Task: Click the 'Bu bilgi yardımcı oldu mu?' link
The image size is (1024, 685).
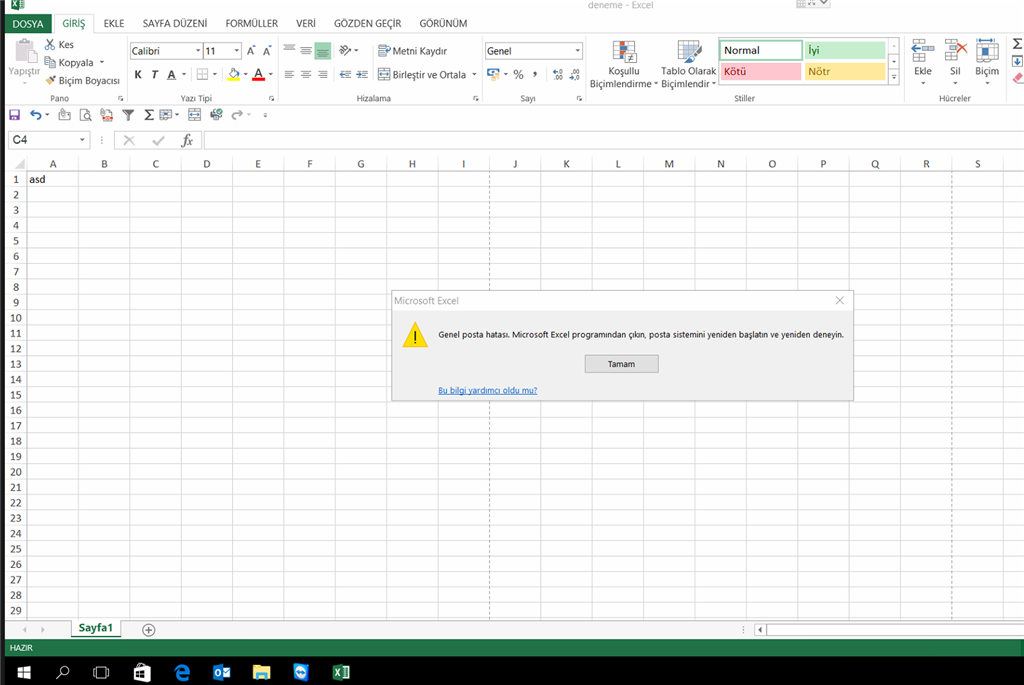Action: tap(487, 390)
